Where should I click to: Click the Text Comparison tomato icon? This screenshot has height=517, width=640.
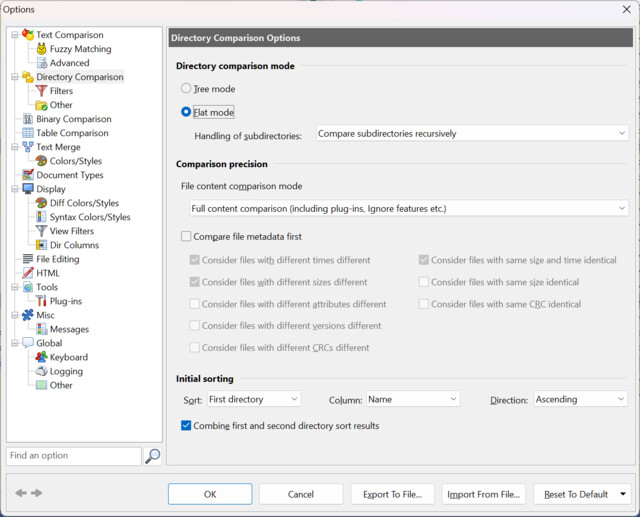tap(28, 35)
